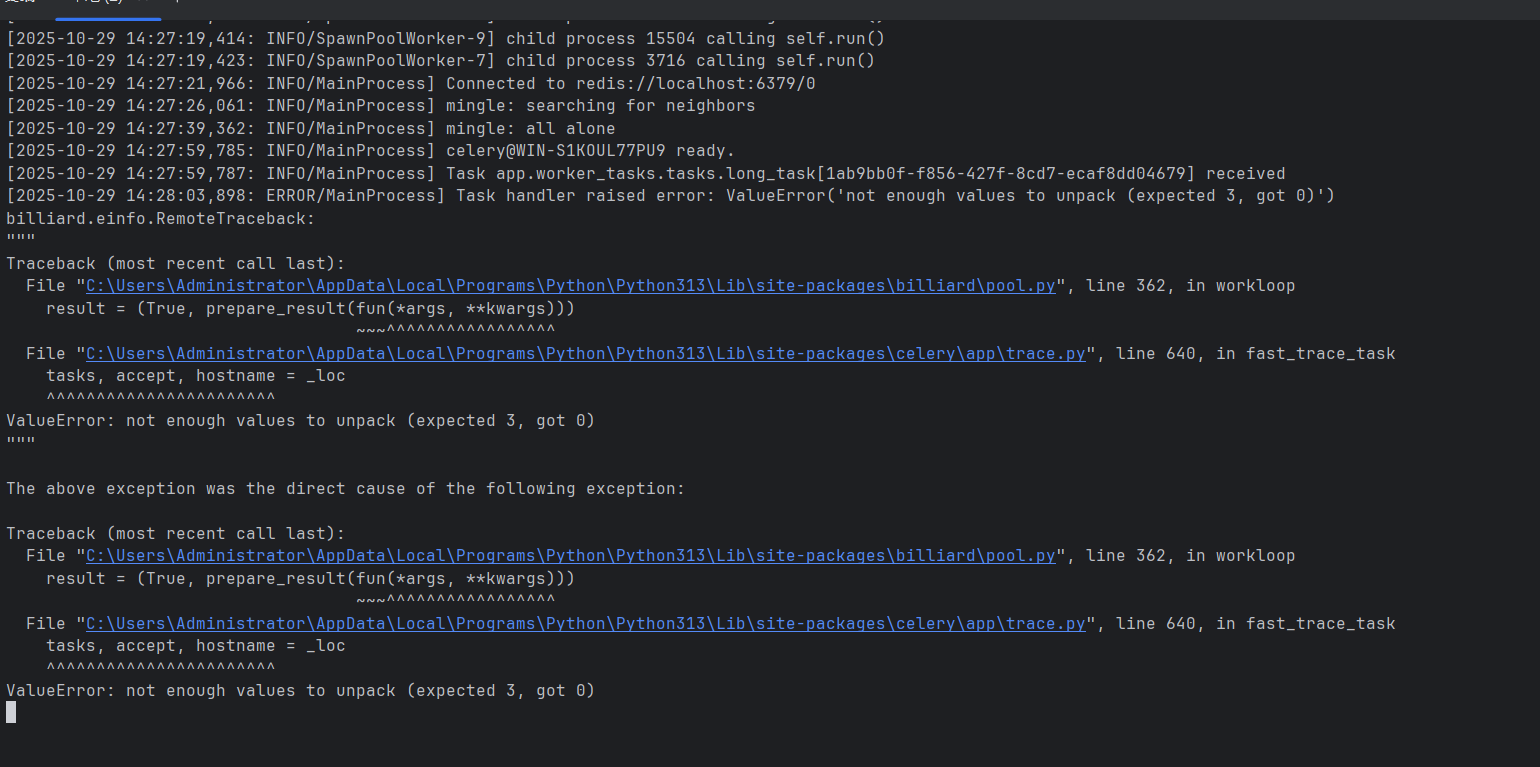Open billiard pool.py link in final traceback
Screen dimensions: 1540x767
pos(571,556)
